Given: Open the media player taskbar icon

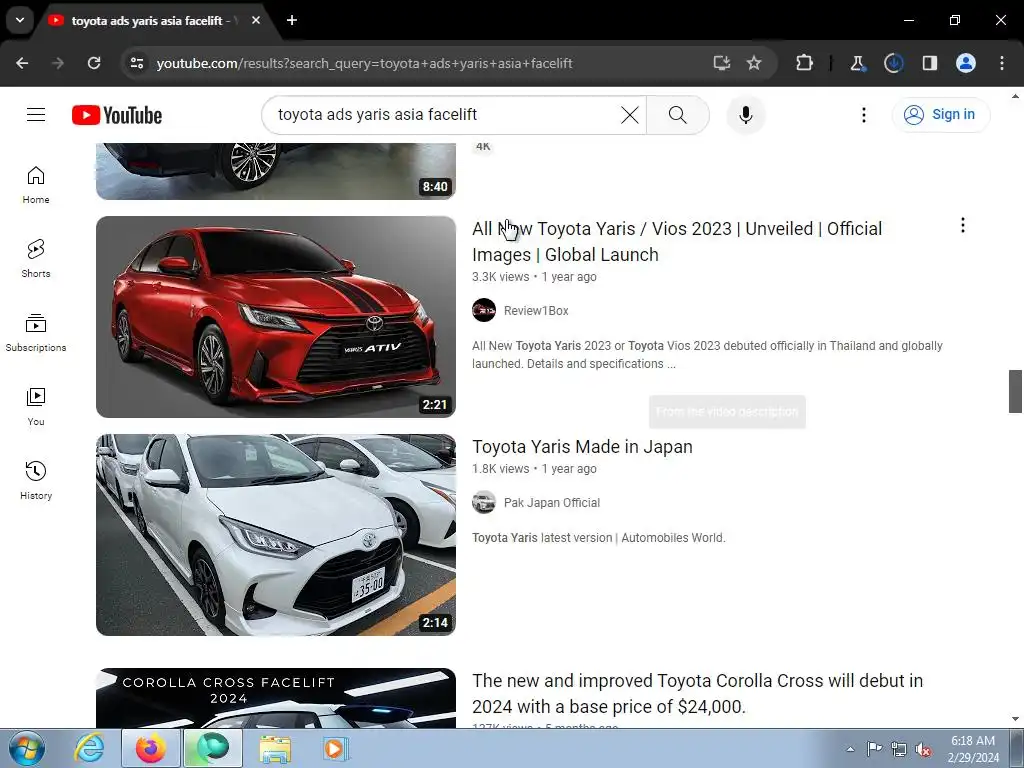Looking at the screenshot, I should pyautogui.click(x=336, y=748).
